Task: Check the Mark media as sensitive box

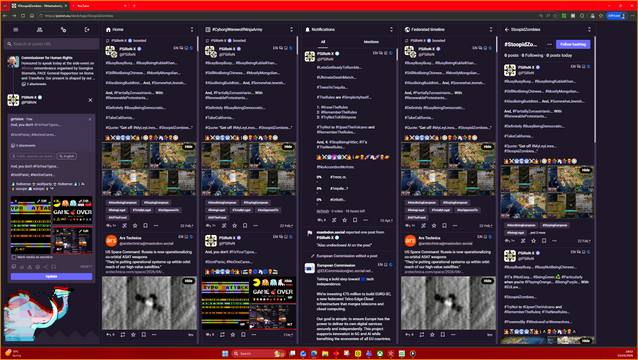Action: [x=14, y=257]
